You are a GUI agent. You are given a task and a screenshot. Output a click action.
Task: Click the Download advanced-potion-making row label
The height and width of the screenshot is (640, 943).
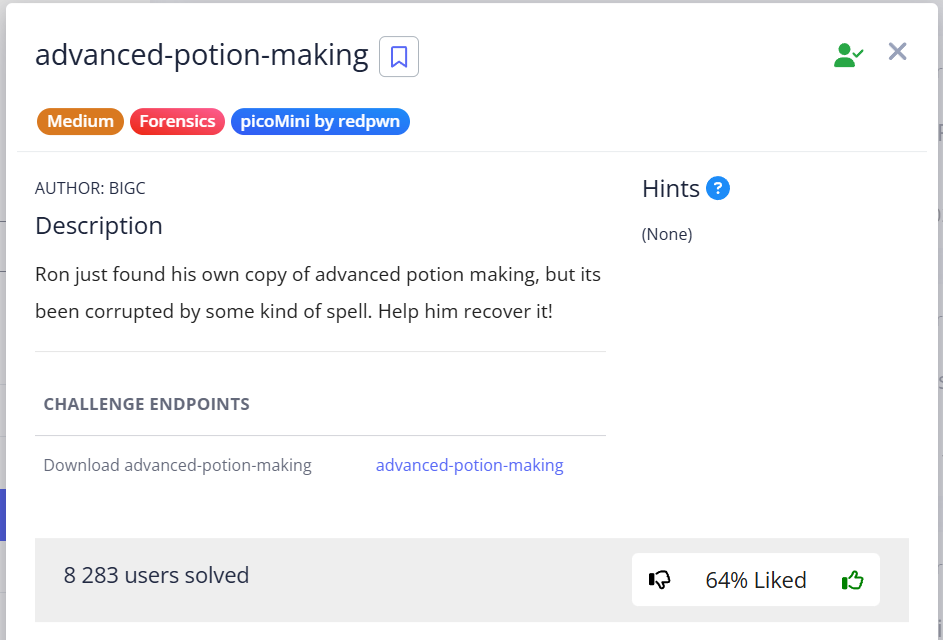[177, 465]
